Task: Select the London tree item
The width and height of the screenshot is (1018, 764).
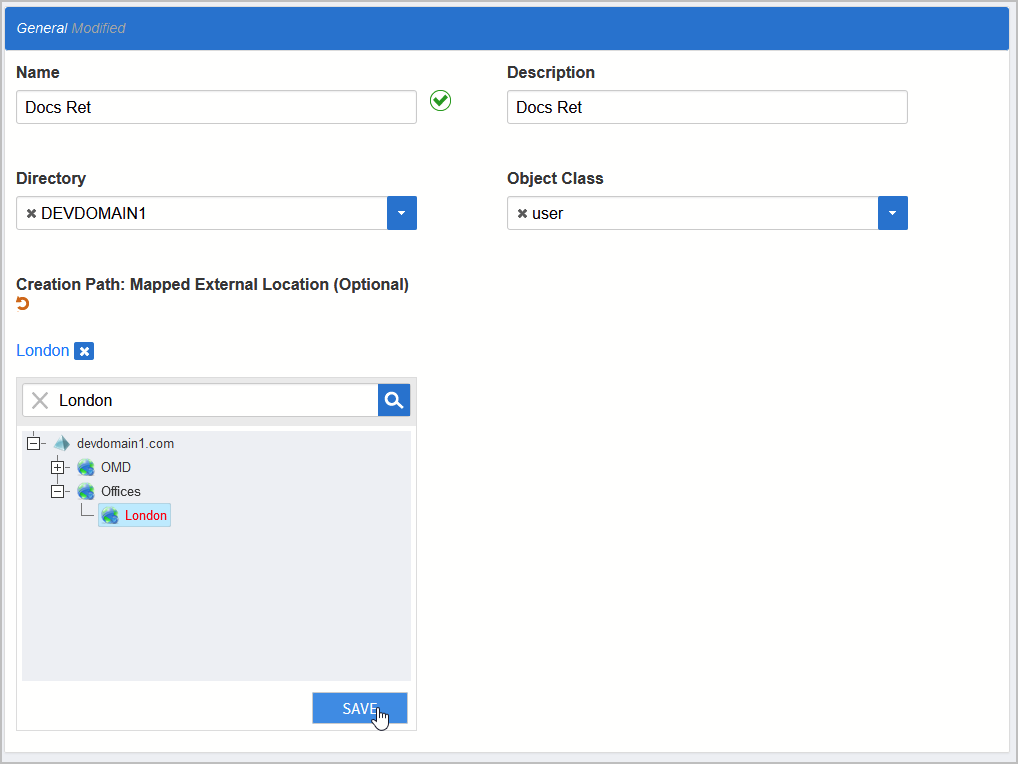Action: (x=146, y=515)
